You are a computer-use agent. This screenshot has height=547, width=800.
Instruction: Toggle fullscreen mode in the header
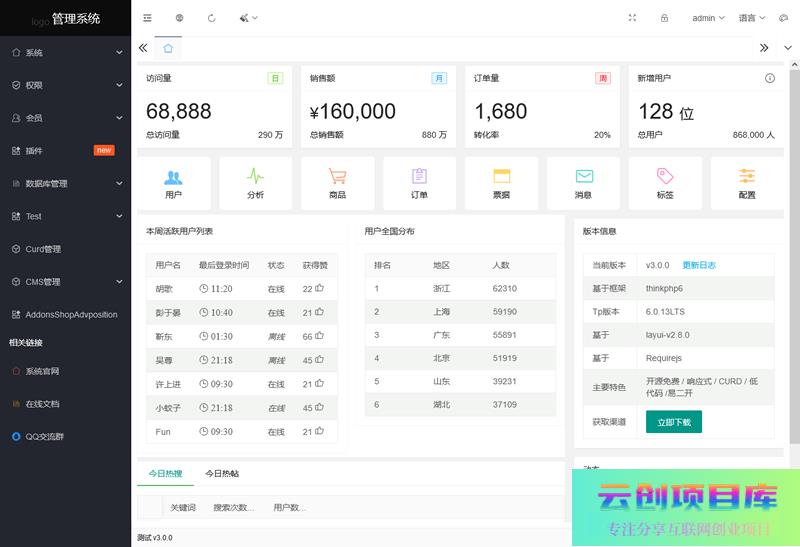632,18
